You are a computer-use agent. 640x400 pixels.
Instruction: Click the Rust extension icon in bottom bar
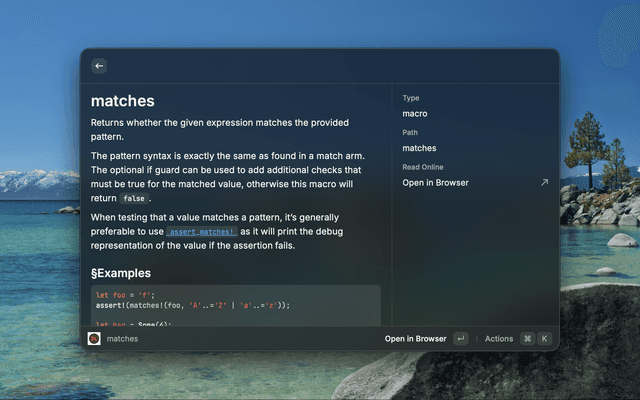(x=94, y=339)
